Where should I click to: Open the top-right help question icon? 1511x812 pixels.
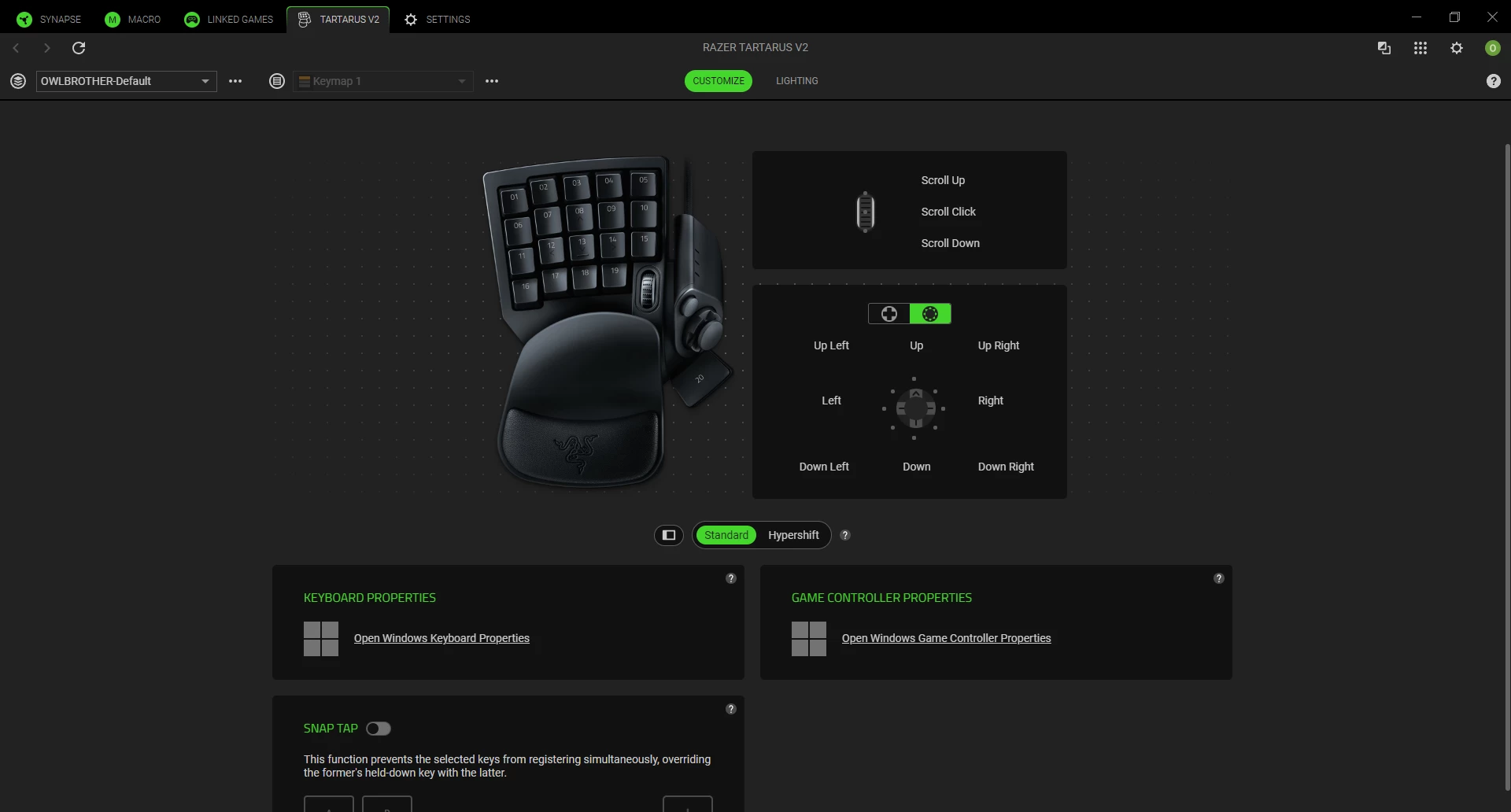pyautogui.click(x=1494, y=81)
